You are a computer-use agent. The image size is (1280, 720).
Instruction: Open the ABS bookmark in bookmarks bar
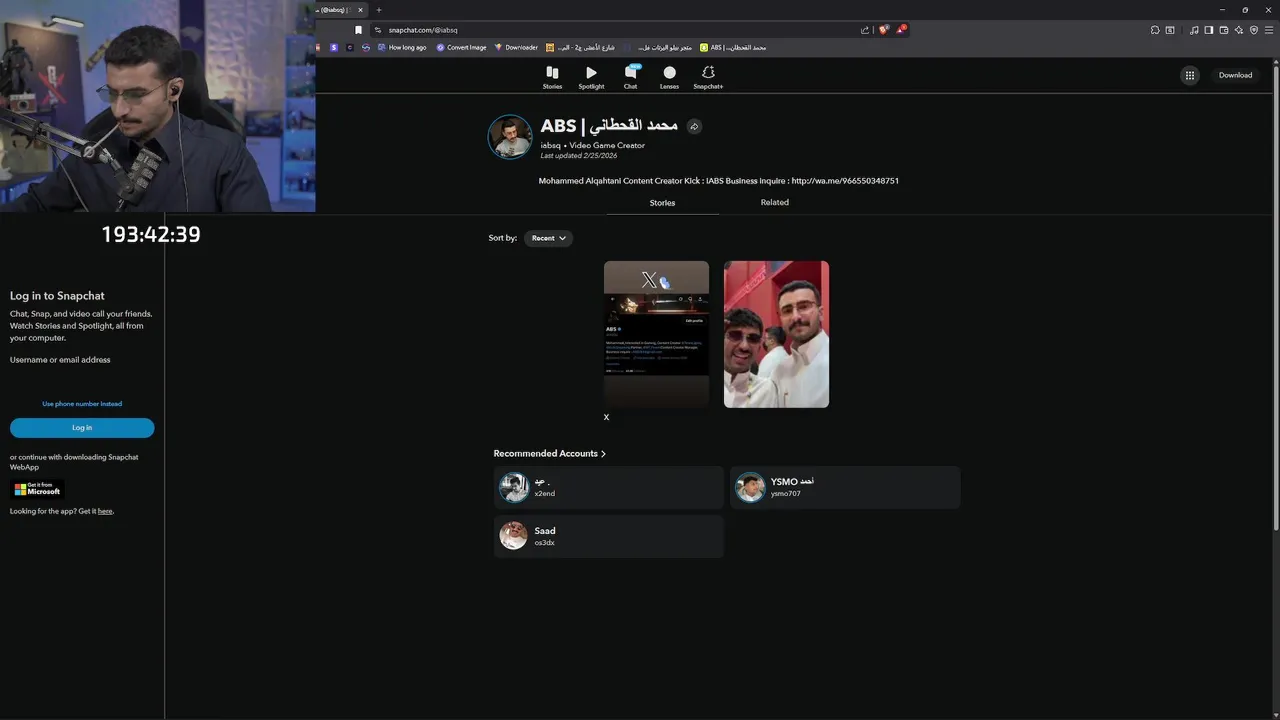tap(733, 47)
